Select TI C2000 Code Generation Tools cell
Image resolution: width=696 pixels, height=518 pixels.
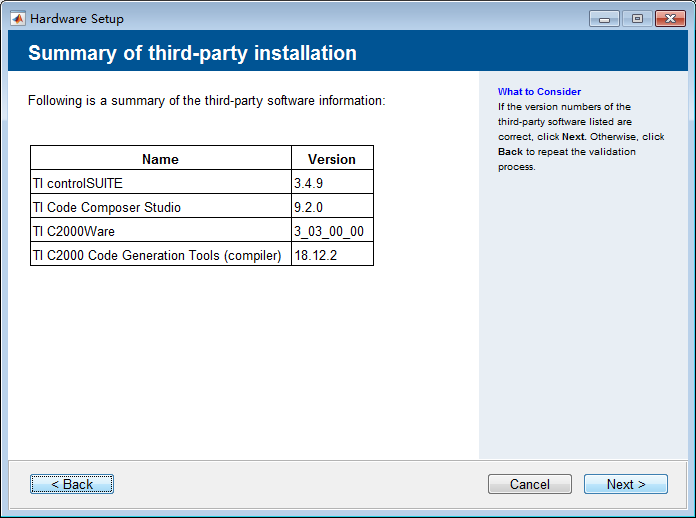(161, 253)
